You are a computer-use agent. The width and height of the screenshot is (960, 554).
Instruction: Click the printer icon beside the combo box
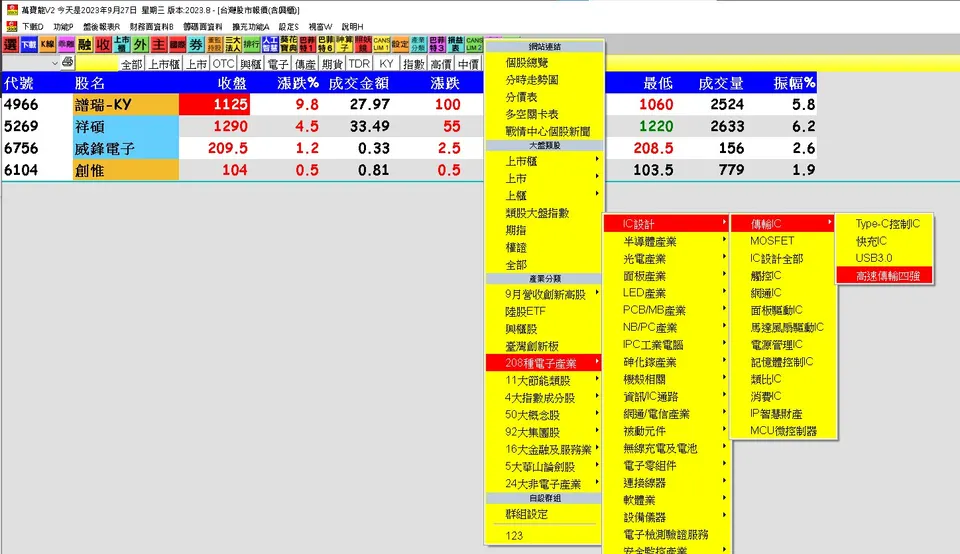pyautogui.click(x=67, y=62)
